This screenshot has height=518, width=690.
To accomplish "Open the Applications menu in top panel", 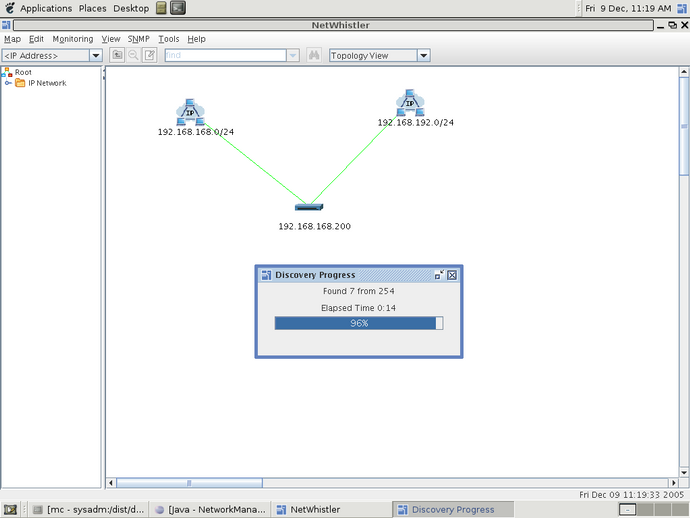I will coord(46,8).
